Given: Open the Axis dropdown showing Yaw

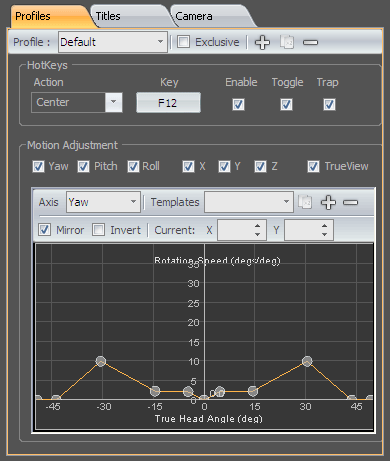Looking at the screenshot, I should point(103,202).
